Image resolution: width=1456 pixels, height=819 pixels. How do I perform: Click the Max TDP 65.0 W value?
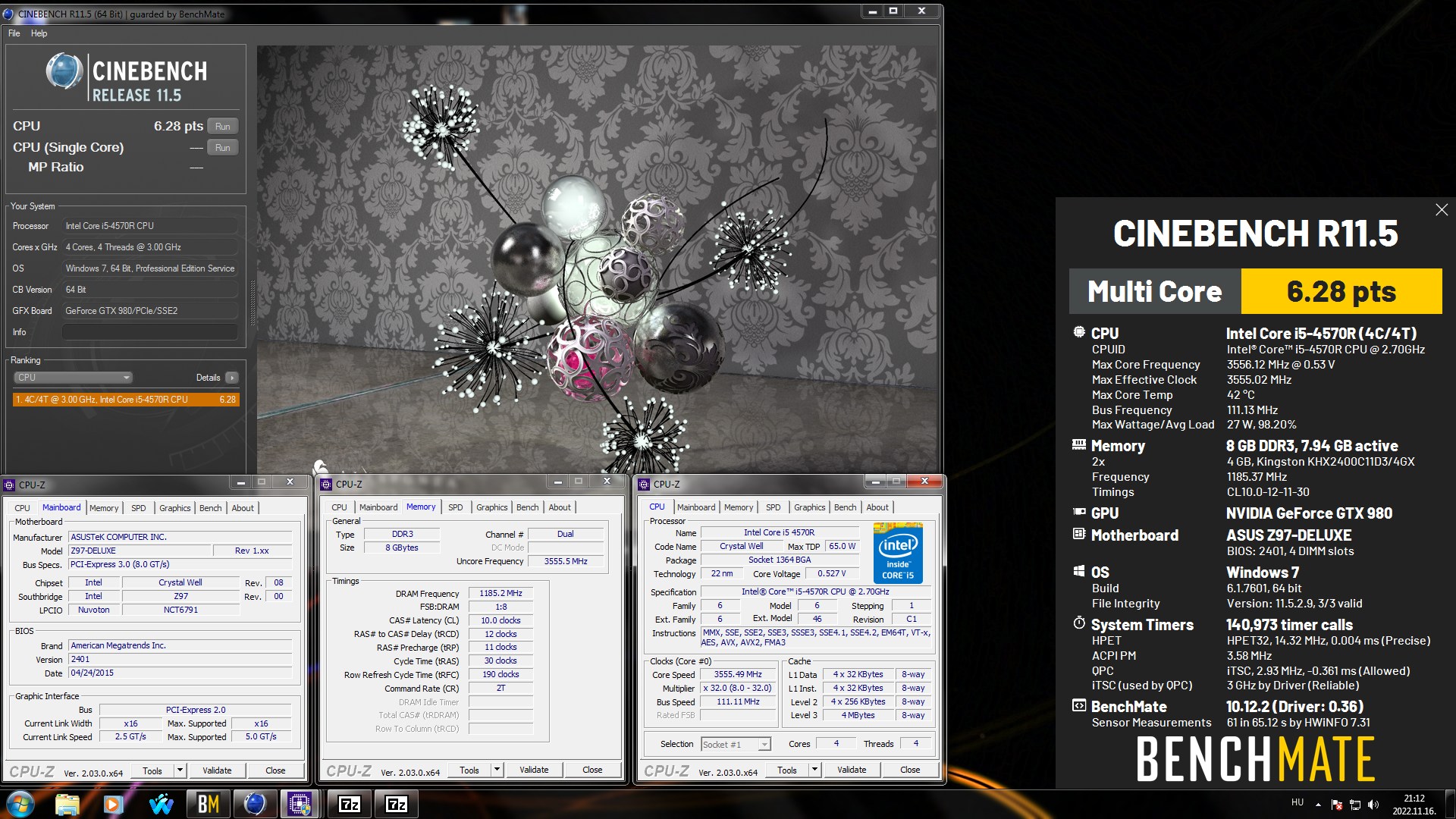point(842,547)
